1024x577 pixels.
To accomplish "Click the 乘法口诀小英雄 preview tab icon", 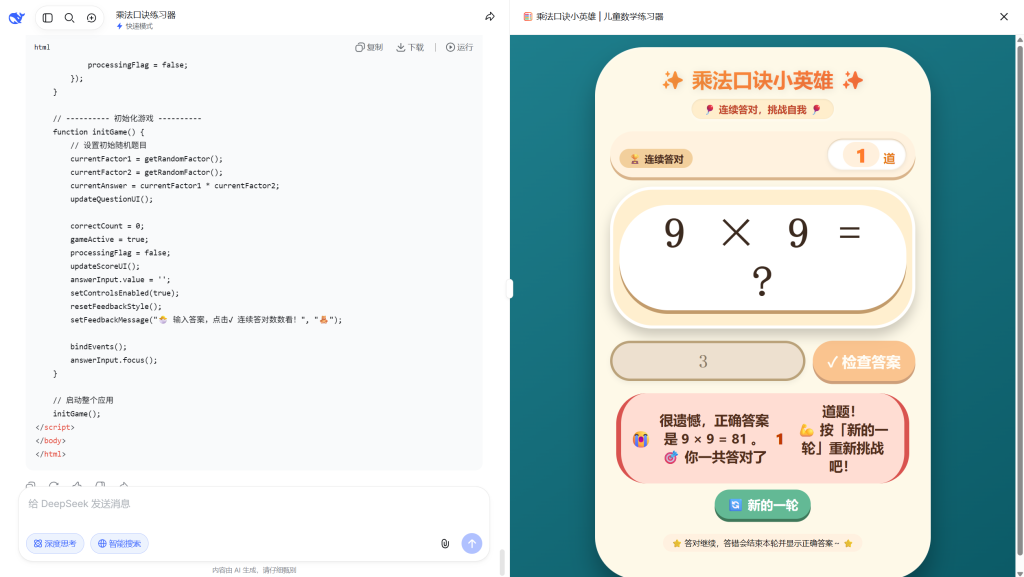I will tap(528, 16).
